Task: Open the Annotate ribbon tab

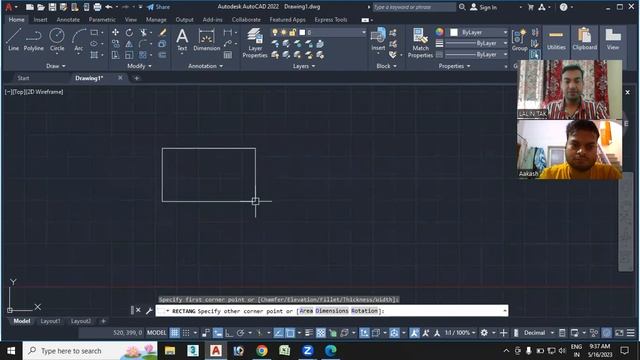Action: [68, 20]
